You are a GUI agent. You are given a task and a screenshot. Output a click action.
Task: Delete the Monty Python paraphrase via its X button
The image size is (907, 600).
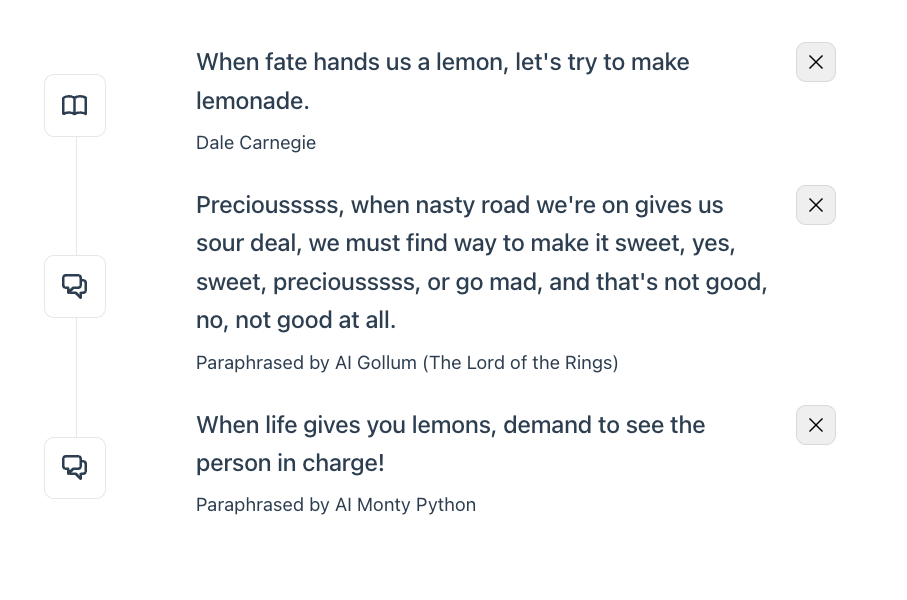(816, 425)
